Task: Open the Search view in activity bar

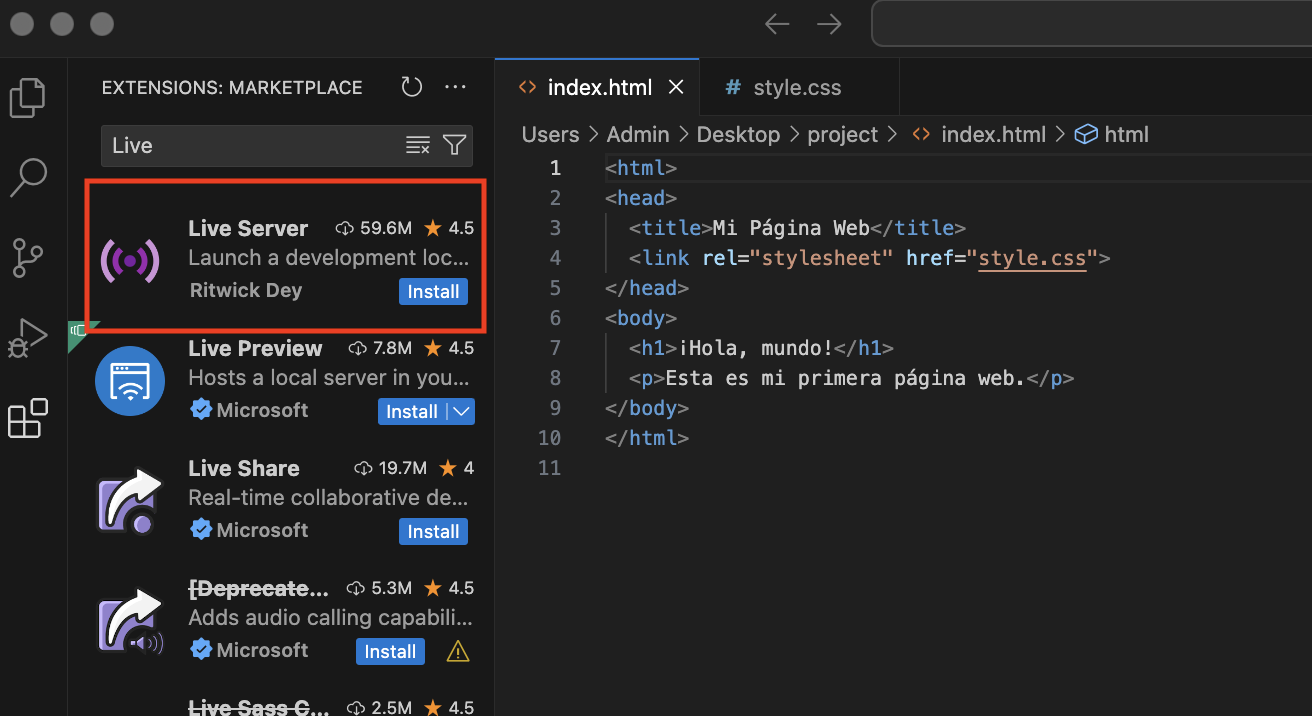Action: (x=28, y=177)
